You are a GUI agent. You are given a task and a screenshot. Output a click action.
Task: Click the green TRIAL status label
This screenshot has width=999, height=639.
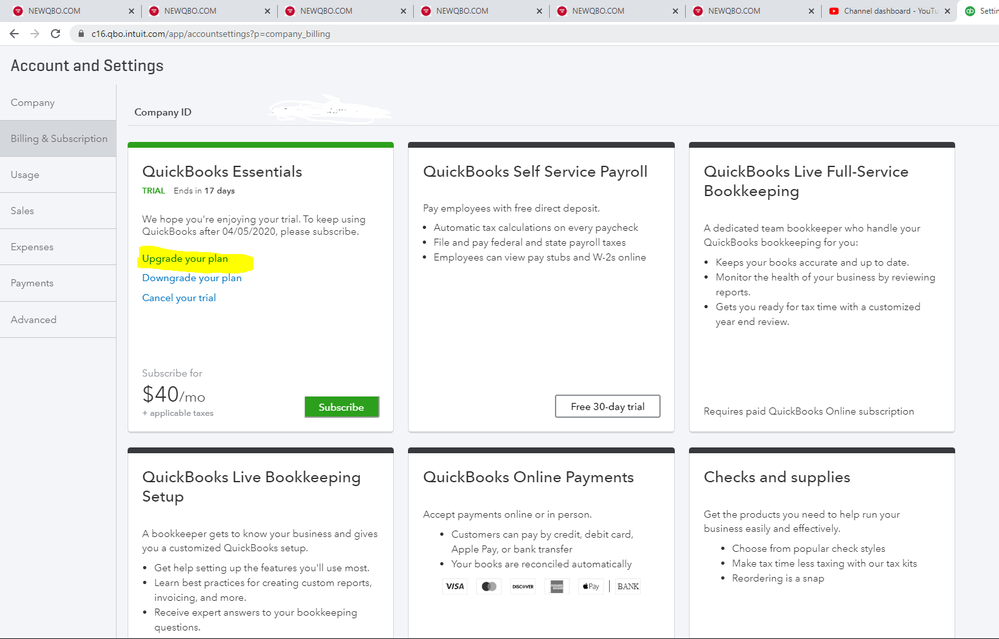pos(154,190)
